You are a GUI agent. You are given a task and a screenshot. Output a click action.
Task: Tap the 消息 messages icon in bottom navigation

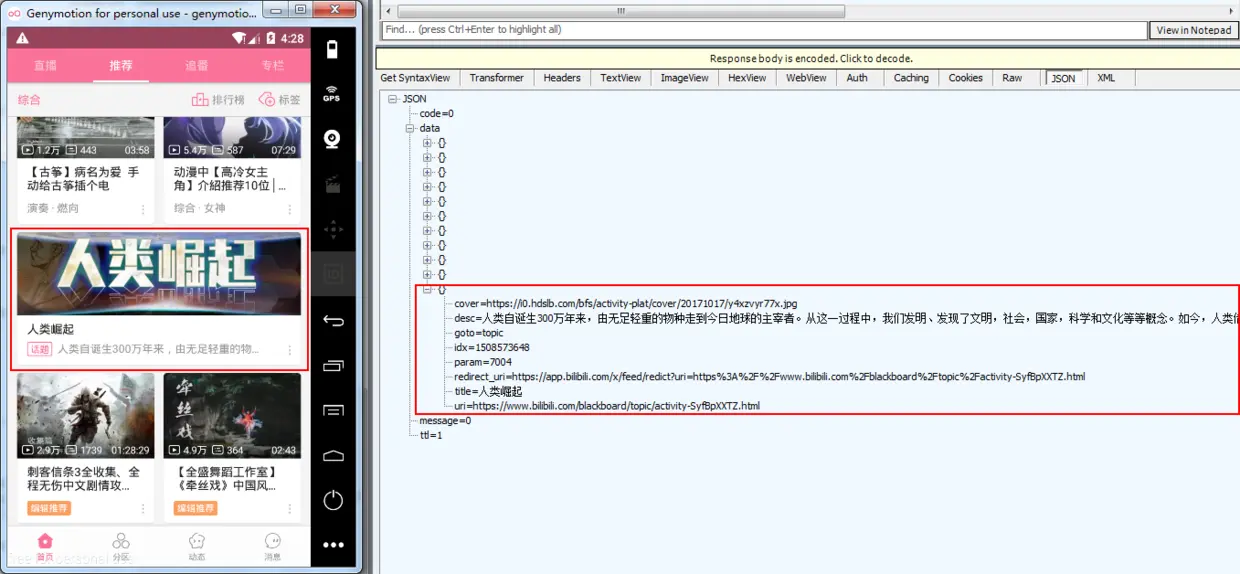point(272,541)
